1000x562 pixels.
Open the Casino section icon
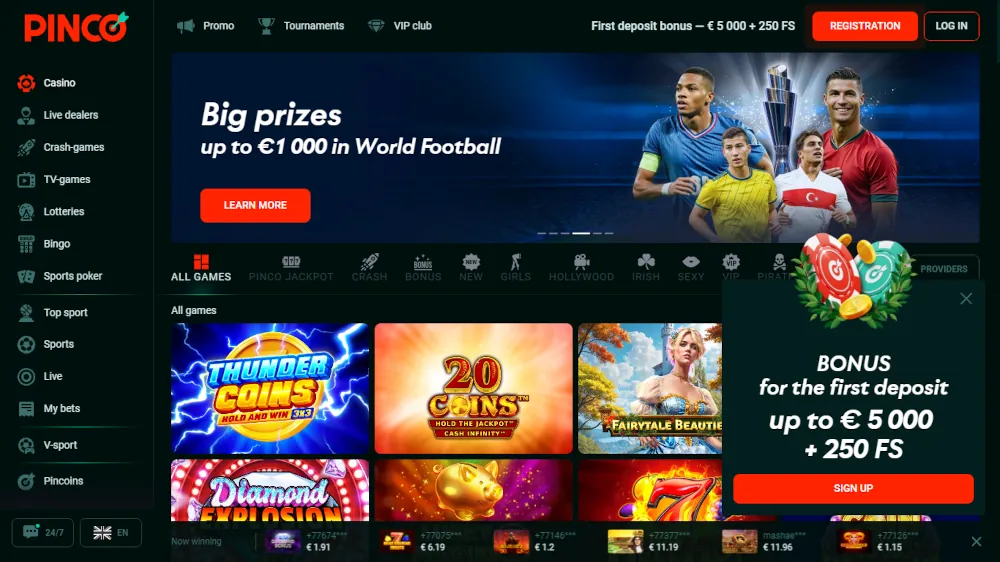point(26,83)
